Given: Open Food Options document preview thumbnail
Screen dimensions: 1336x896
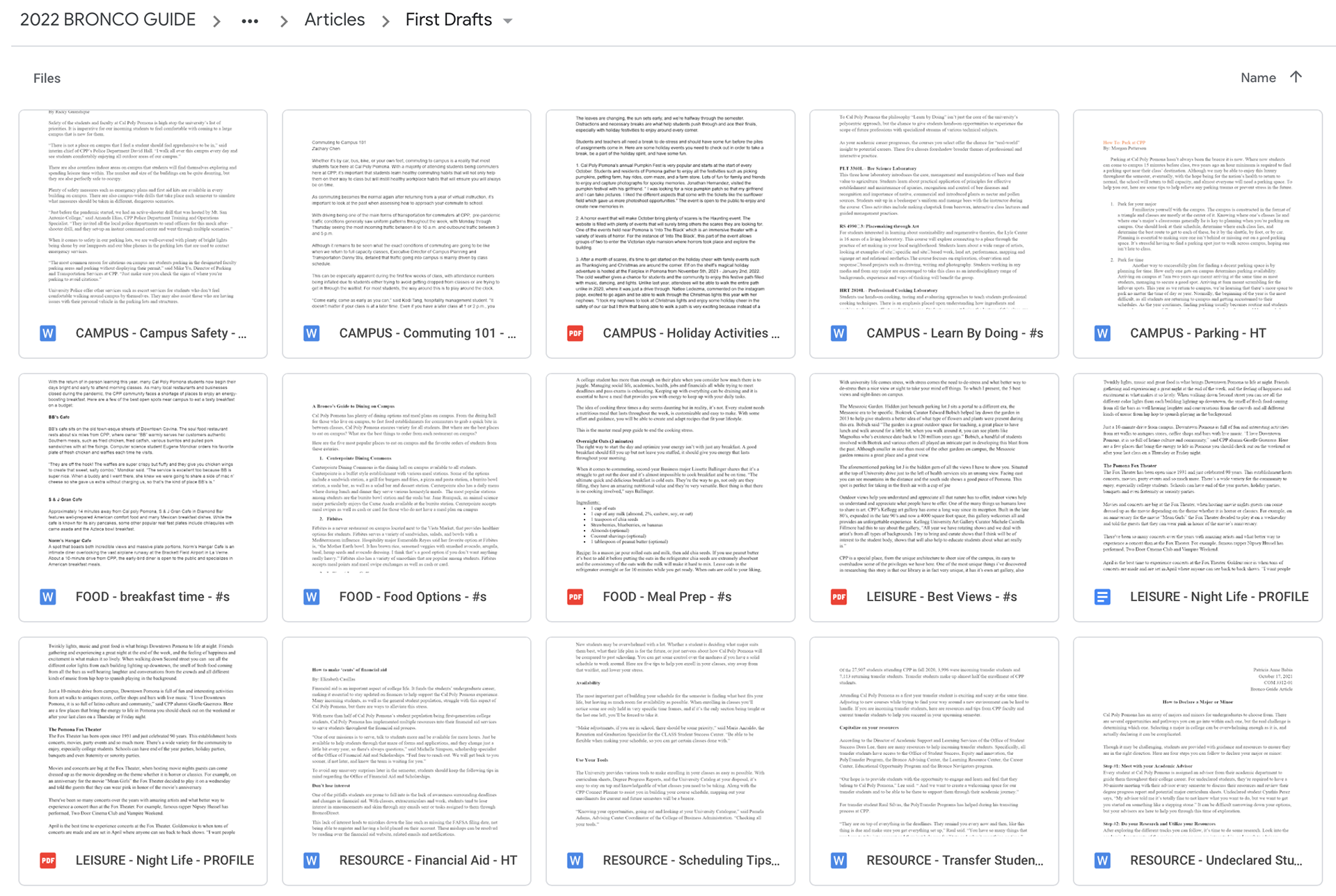Looking at the screenshot, I should pyautogui.click(x=407, y=473).
